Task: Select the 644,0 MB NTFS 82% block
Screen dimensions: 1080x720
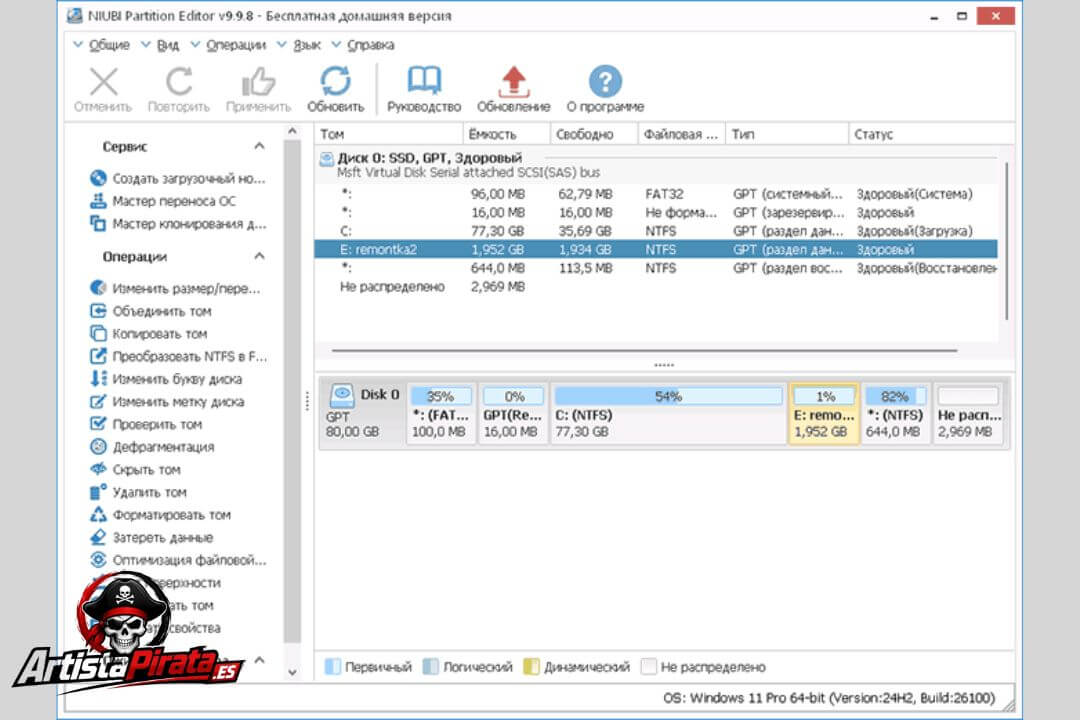Action: [x=894, y=413]
